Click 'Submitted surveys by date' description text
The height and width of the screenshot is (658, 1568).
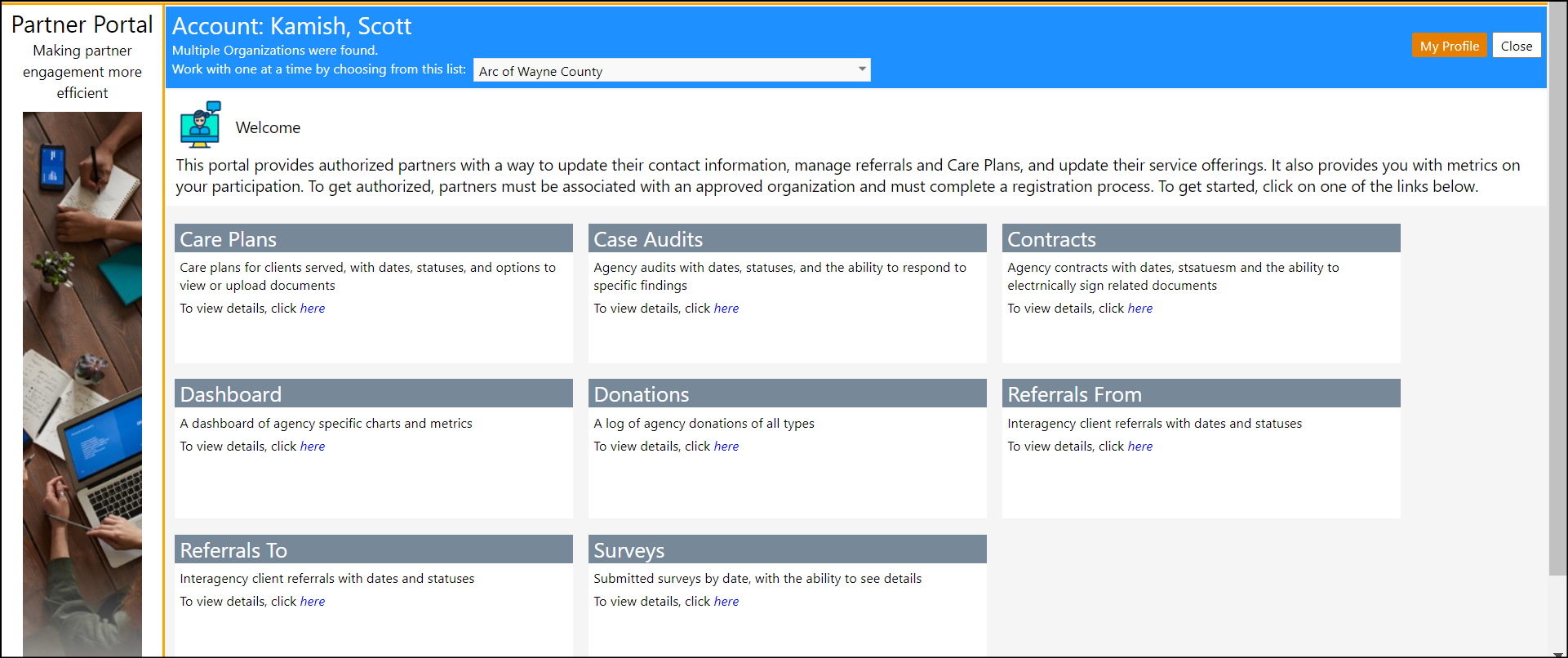757,579
